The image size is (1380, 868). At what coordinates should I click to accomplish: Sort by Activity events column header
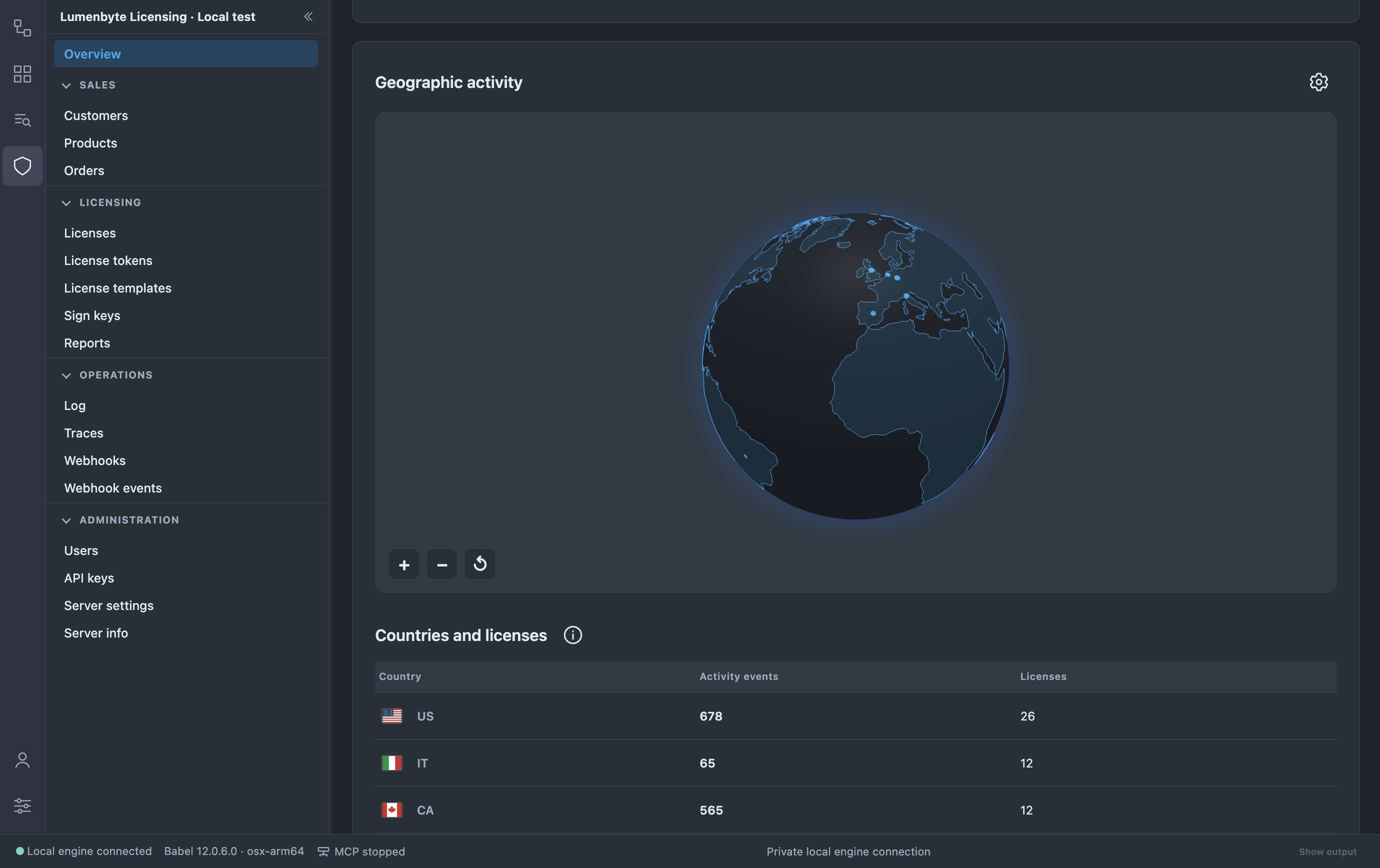(x=738, y=676)
